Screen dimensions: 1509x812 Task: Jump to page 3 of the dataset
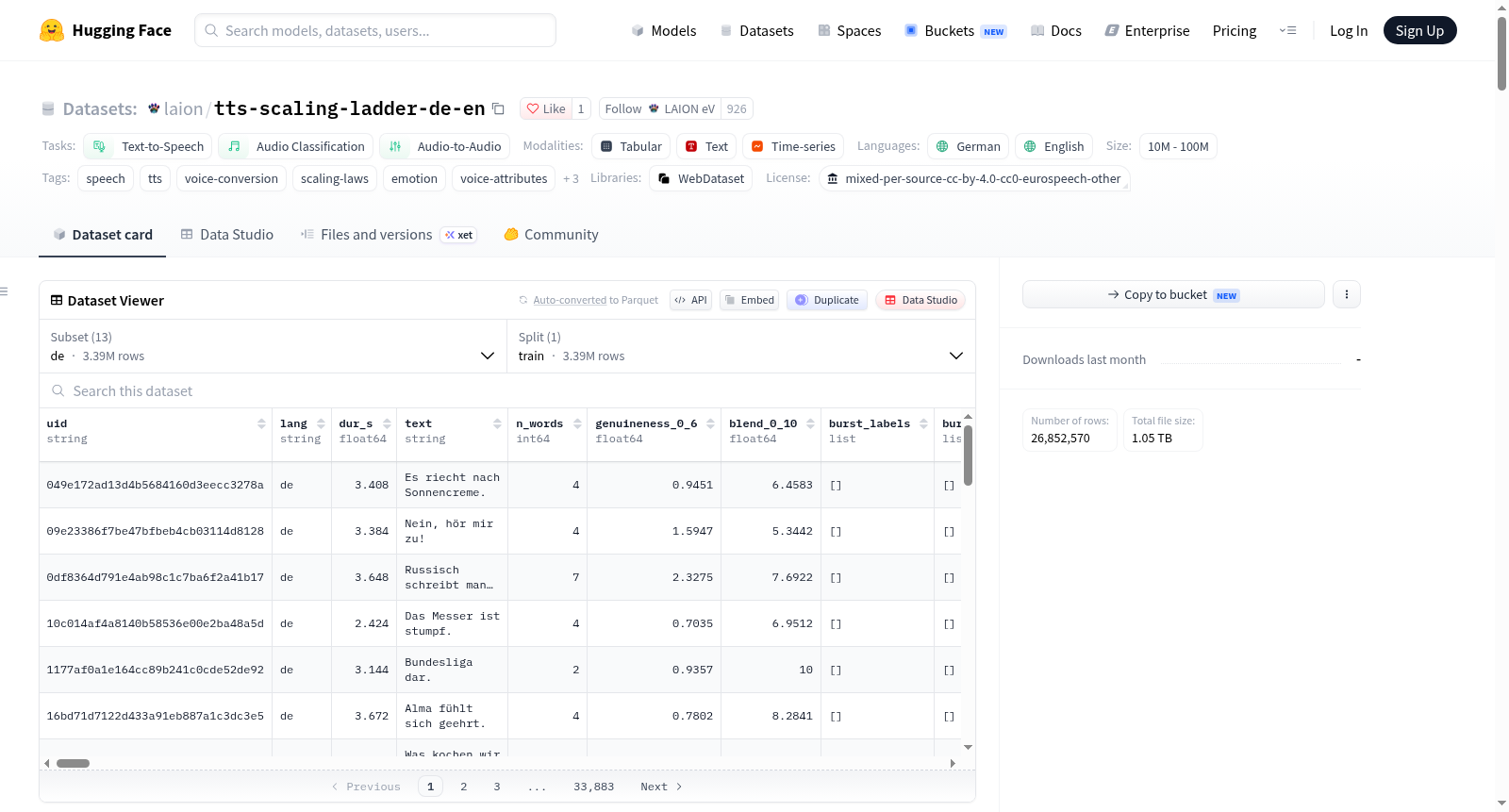pos(497,787)
